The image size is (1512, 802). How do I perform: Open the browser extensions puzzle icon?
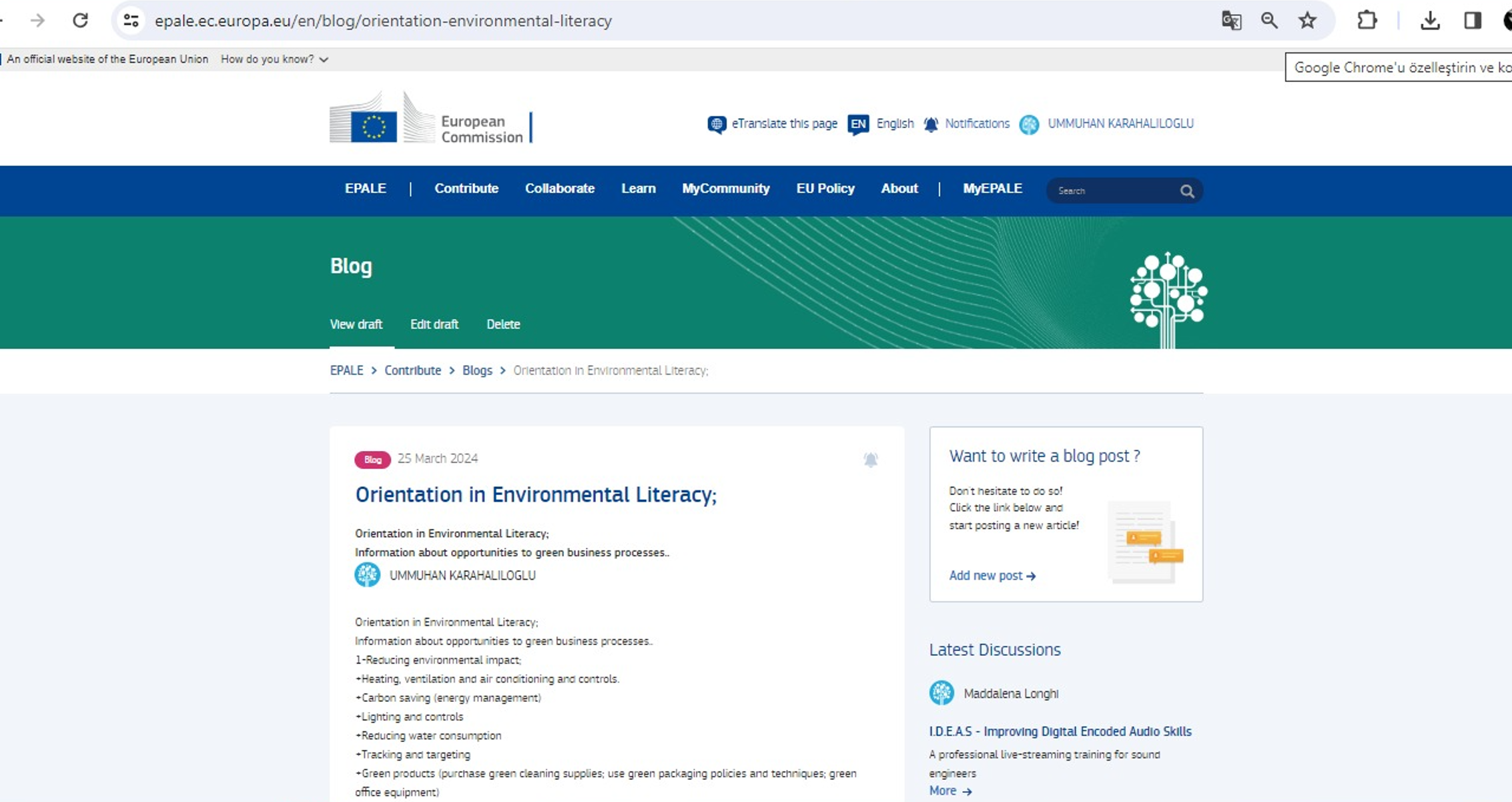pyautogui.click(x=1367, y=21)
